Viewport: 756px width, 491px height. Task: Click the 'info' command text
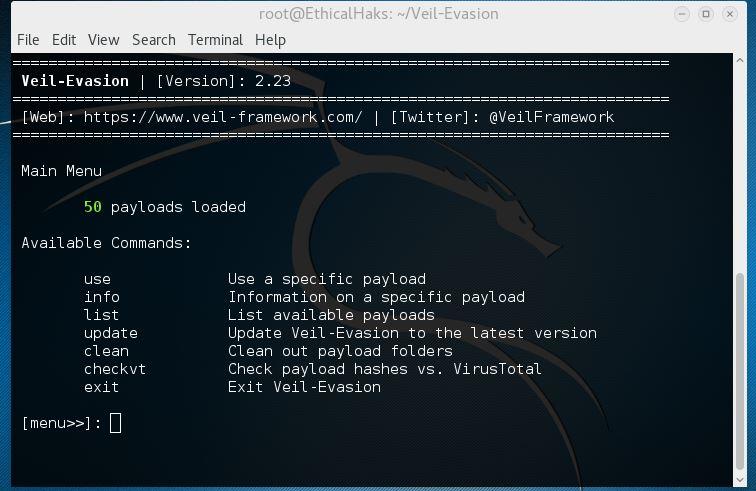[x=101, y=297]
